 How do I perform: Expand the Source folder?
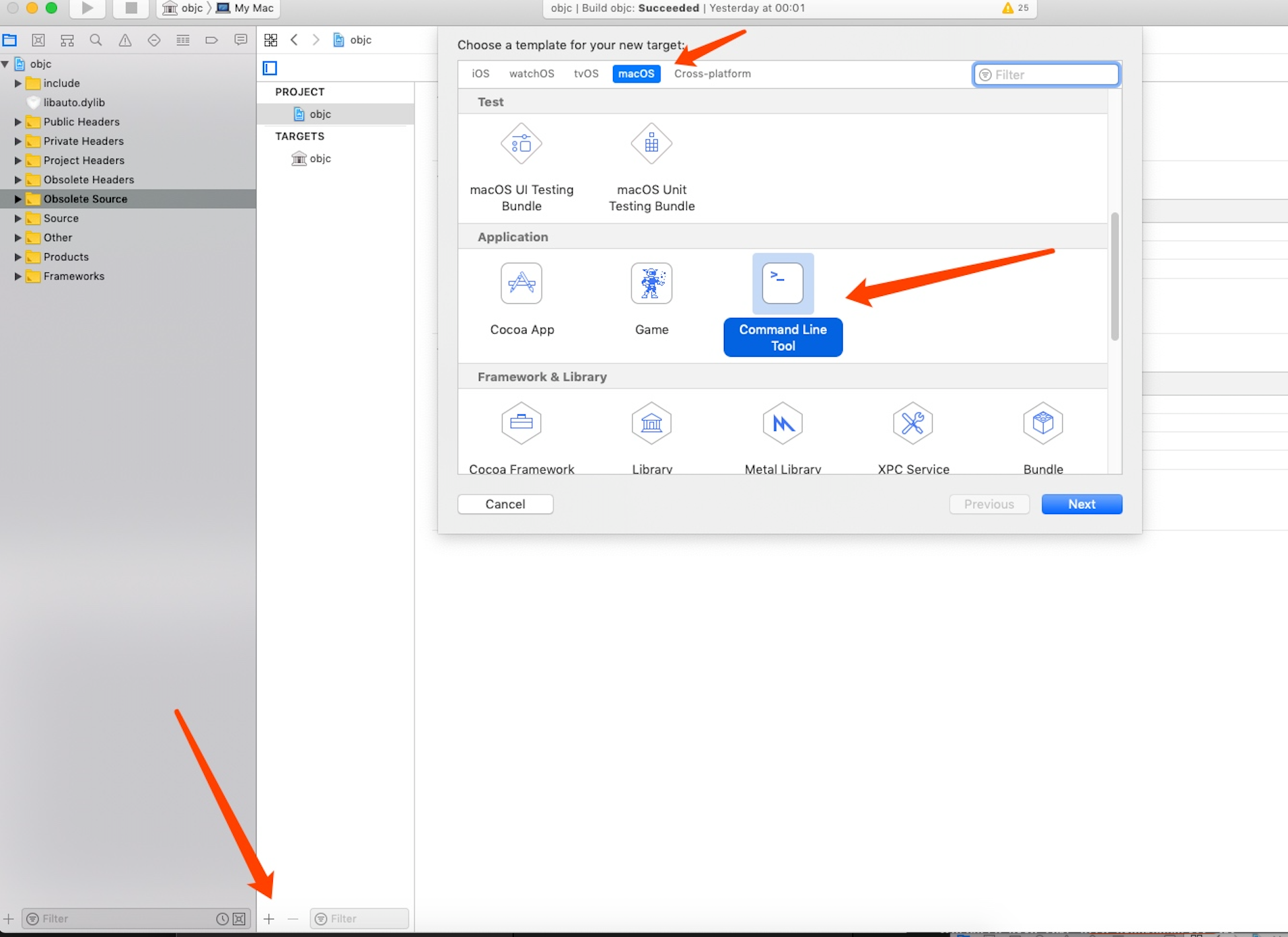tap(18, 218)
